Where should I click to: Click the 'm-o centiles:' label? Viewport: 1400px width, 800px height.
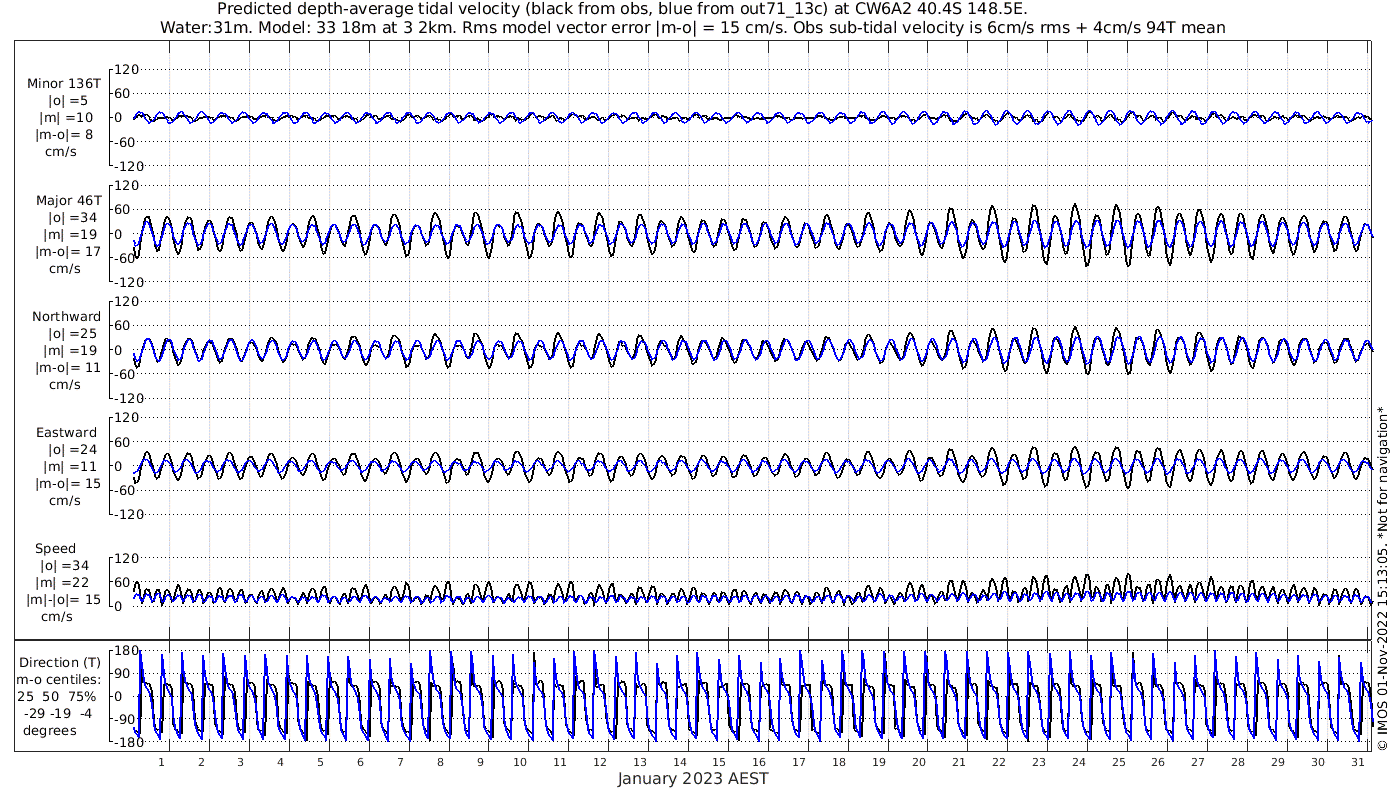click(58, 680)
